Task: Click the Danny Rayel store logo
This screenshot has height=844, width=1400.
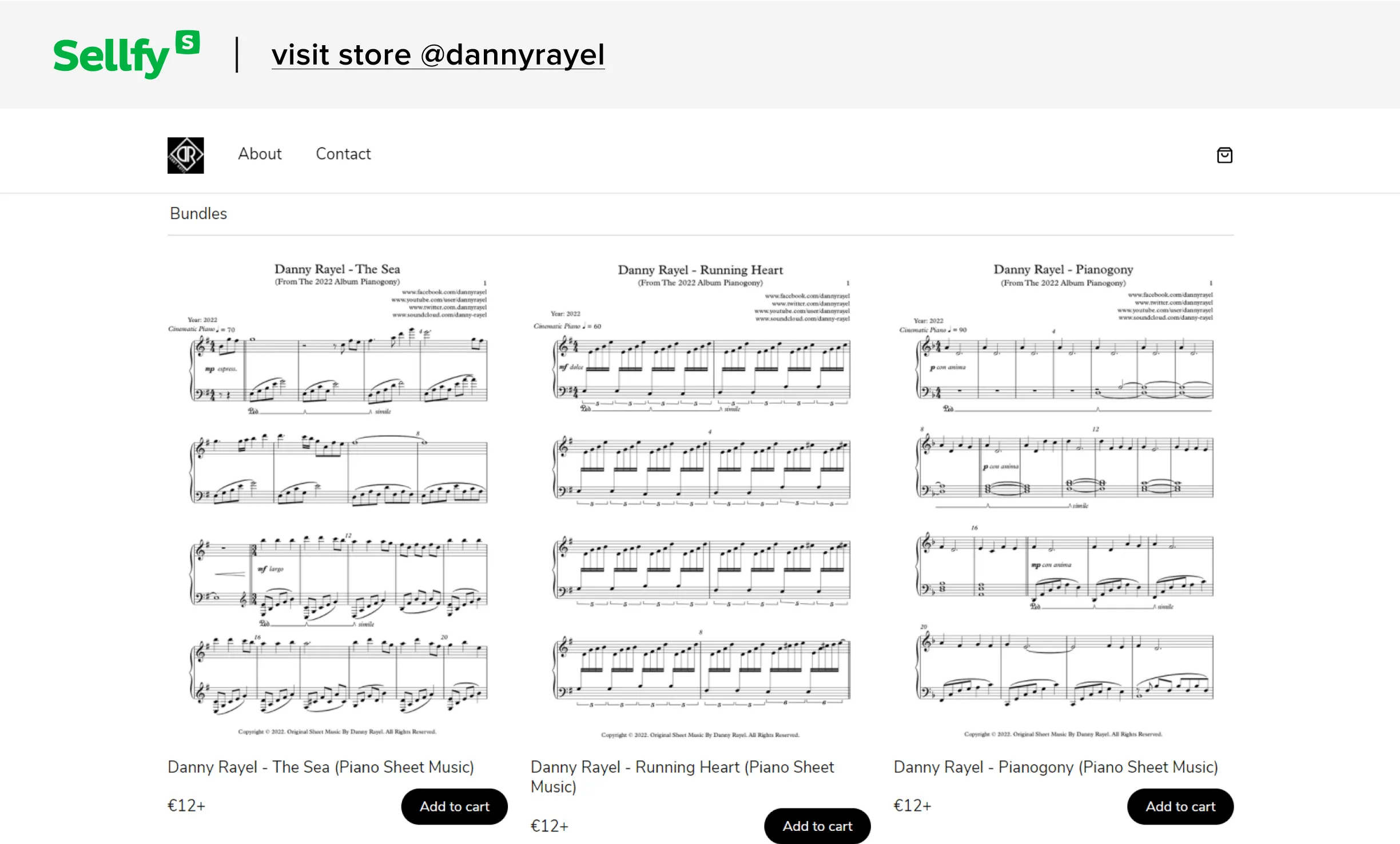Action: click(x=185, y=155)
